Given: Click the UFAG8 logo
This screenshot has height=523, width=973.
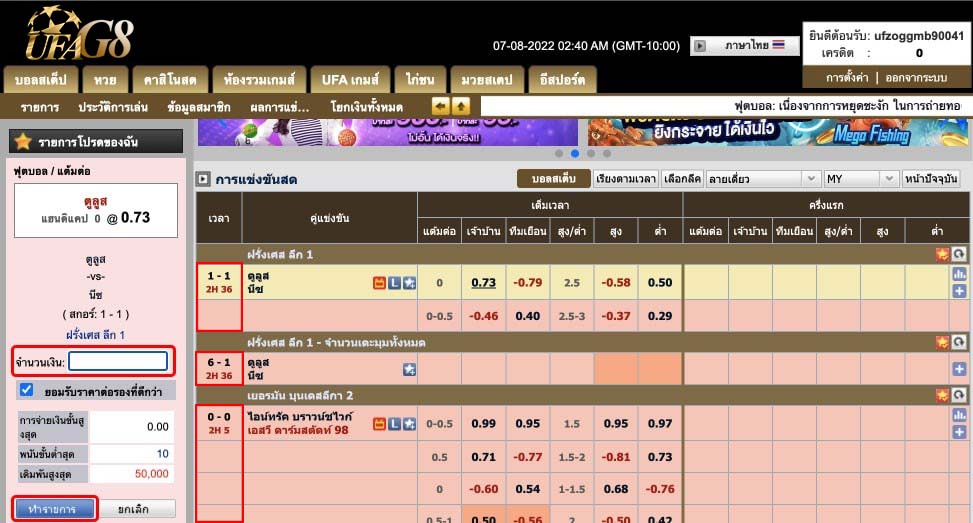Looking at the screenshot, I should click(79, 33).
